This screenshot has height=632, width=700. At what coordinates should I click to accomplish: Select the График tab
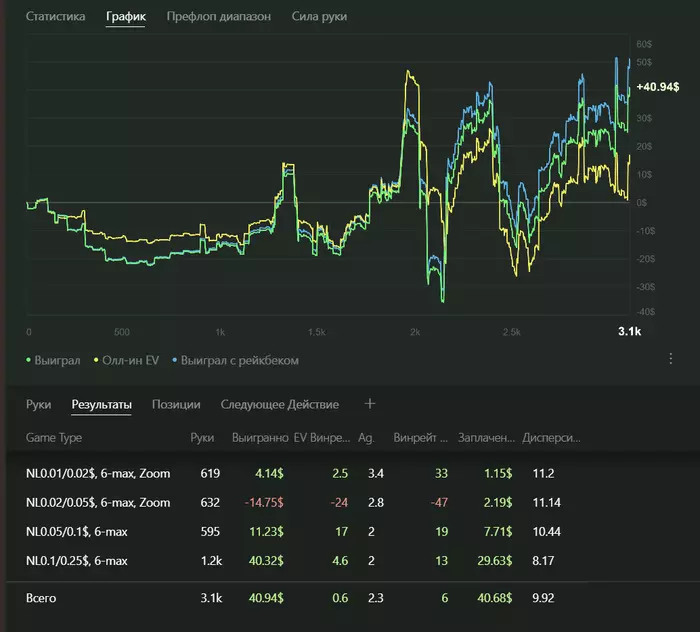pos(126,17)
